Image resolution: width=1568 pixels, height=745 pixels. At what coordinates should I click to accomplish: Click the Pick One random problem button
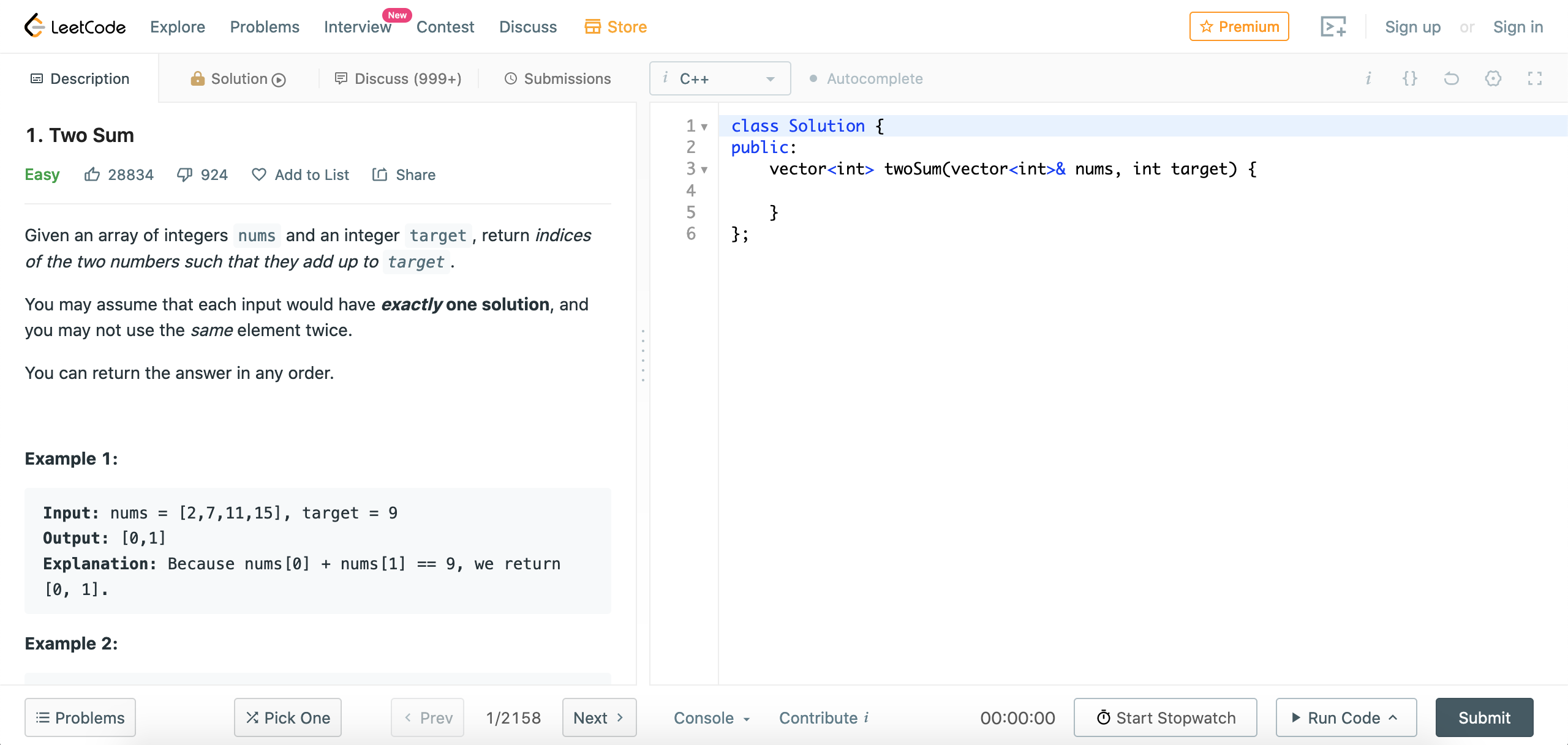pos(288,717)
